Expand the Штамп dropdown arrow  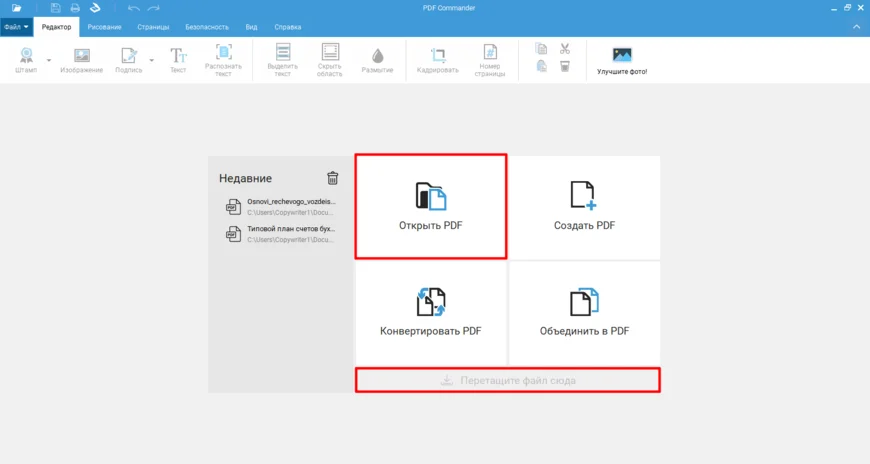[49, 60]
